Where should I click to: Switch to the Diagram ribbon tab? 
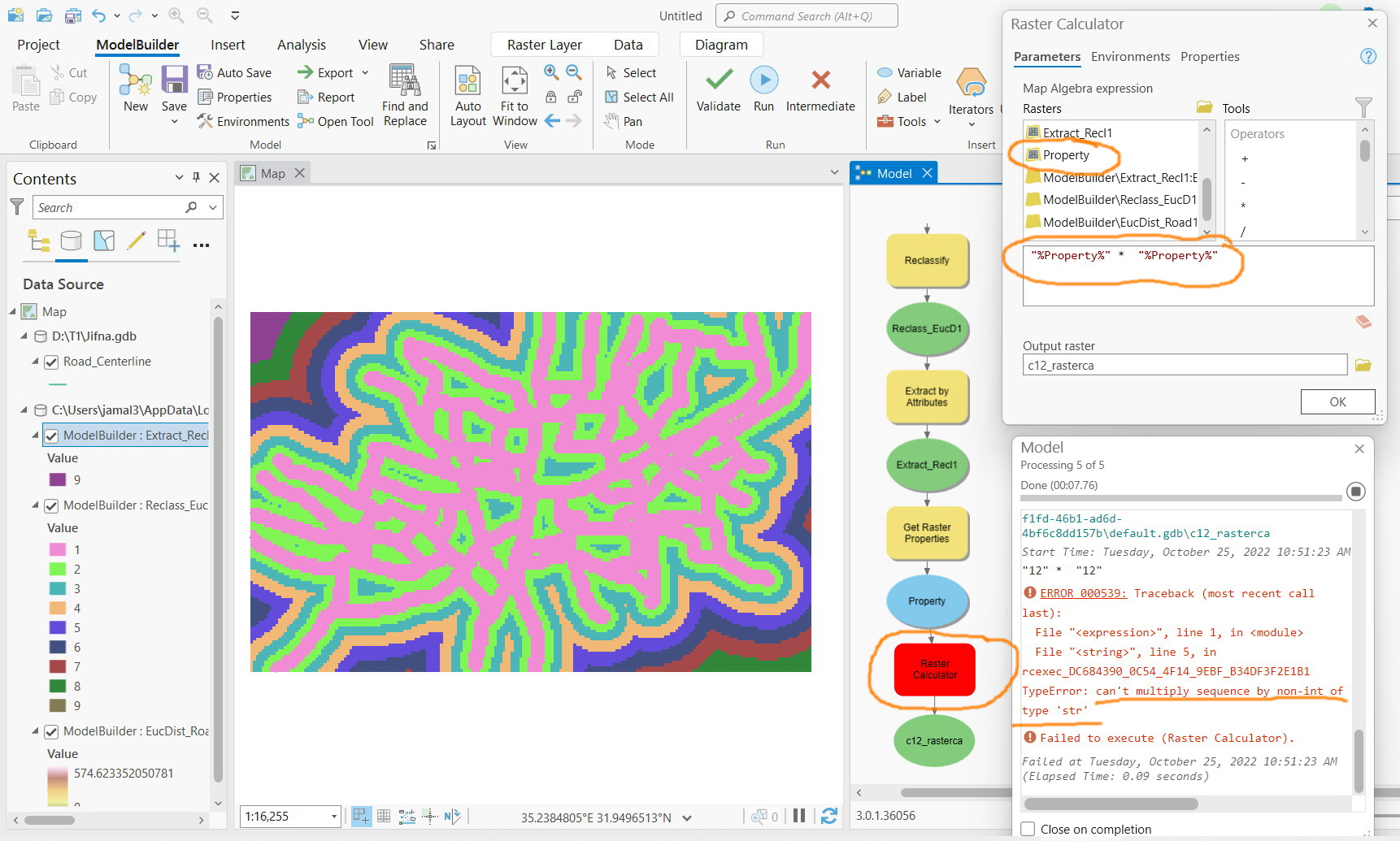(720, 44)
